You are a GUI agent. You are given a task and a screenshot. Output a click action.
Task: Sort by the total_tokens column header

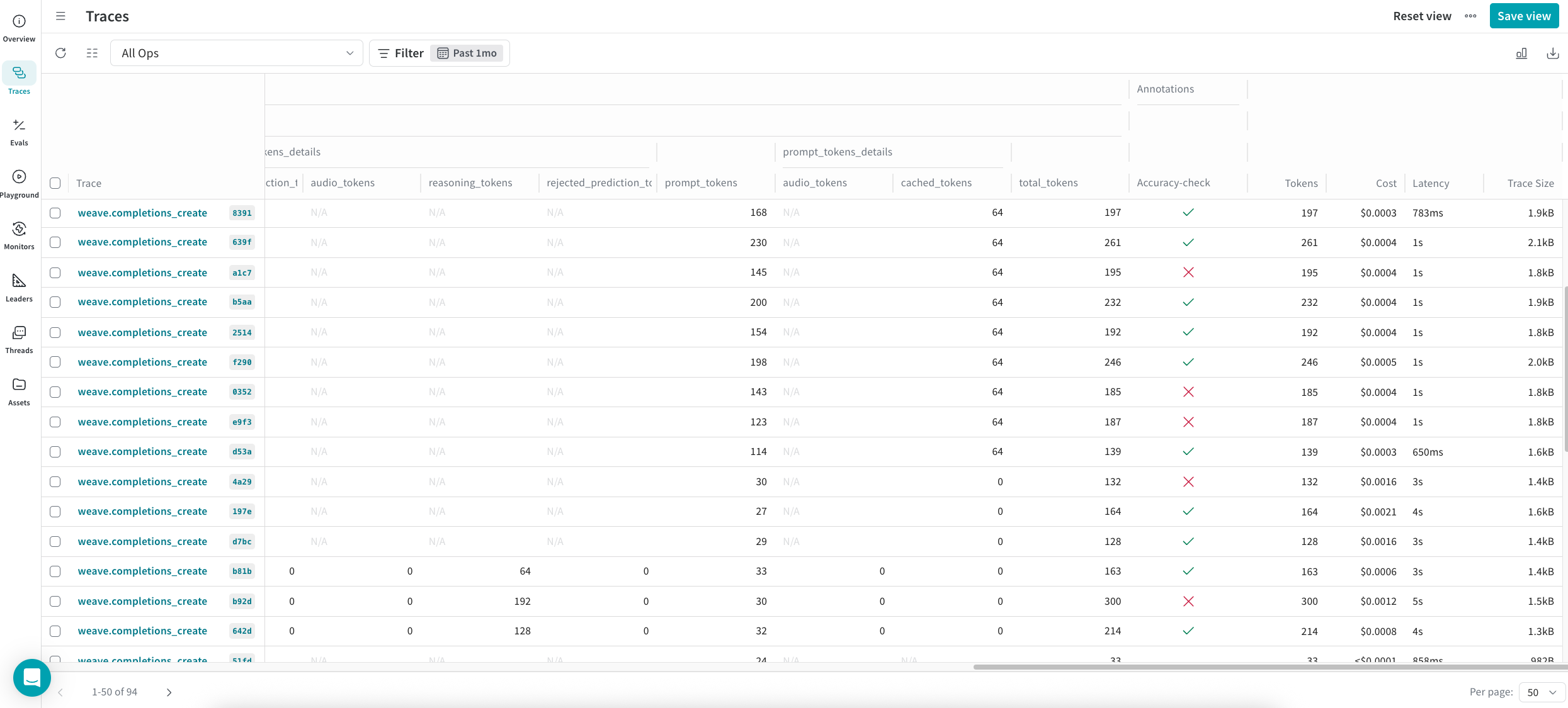pyautogui.click(x=1048, y=183)
